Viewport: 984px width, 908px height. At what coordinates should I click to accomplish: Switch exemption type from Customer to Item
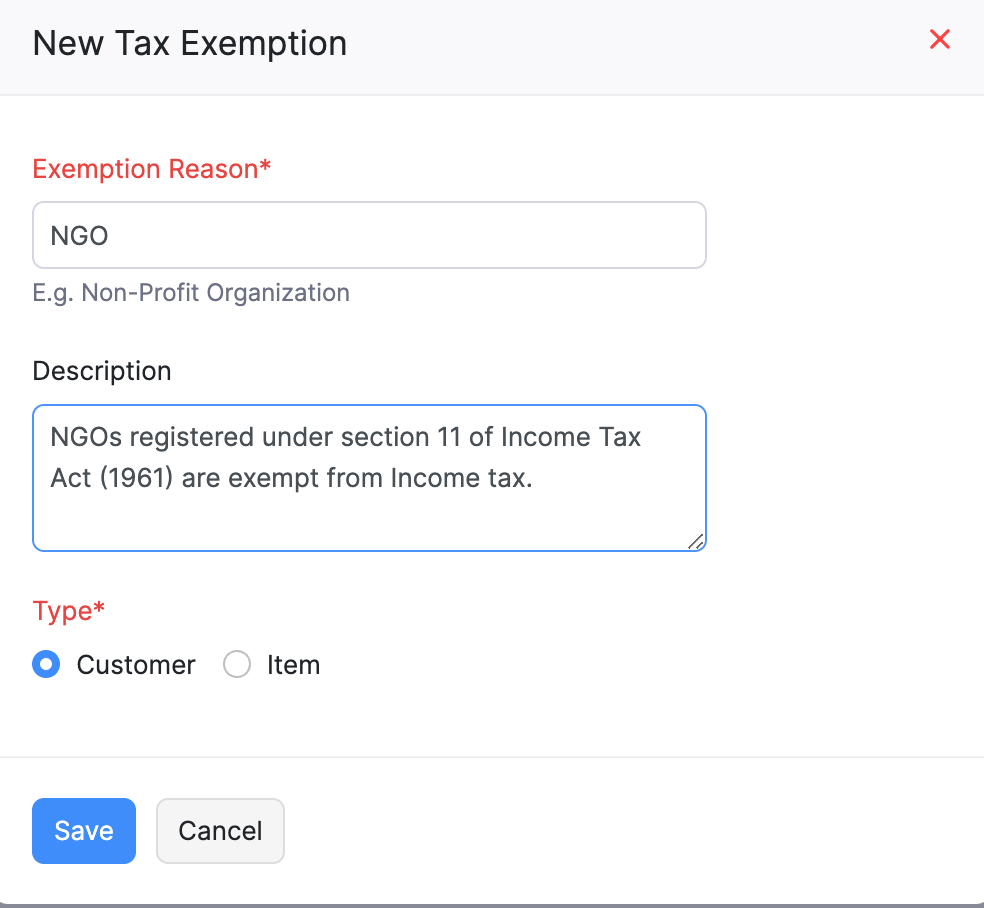click(237, 664)
